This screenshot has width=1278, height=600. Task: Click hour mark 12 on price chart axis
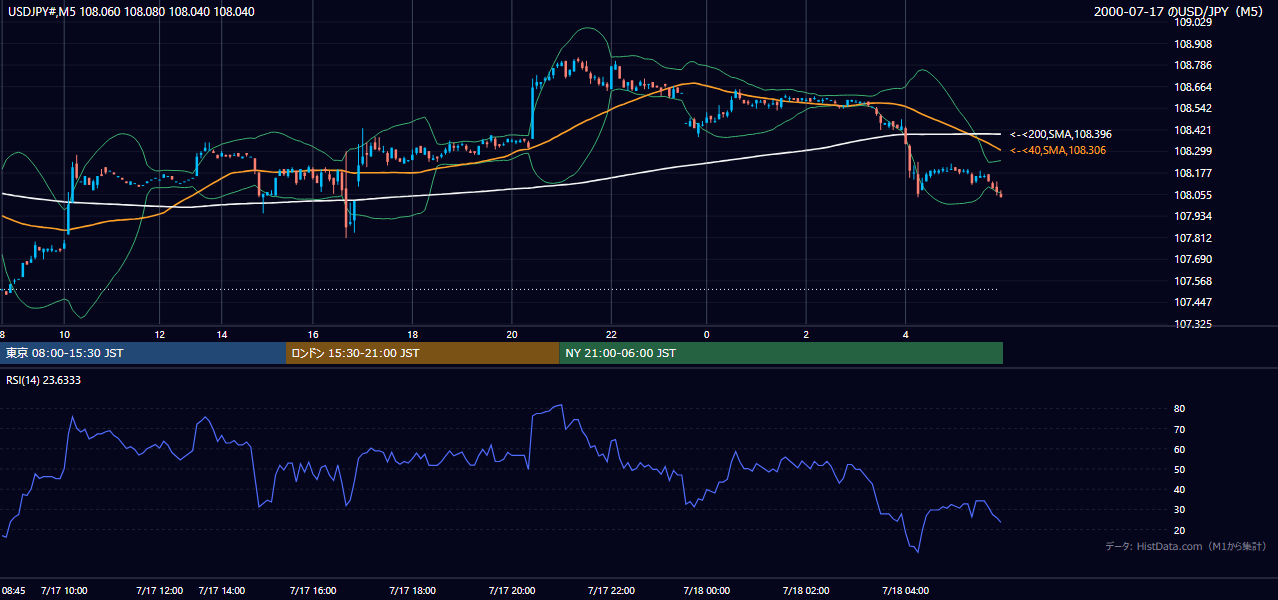coord(160,334)
